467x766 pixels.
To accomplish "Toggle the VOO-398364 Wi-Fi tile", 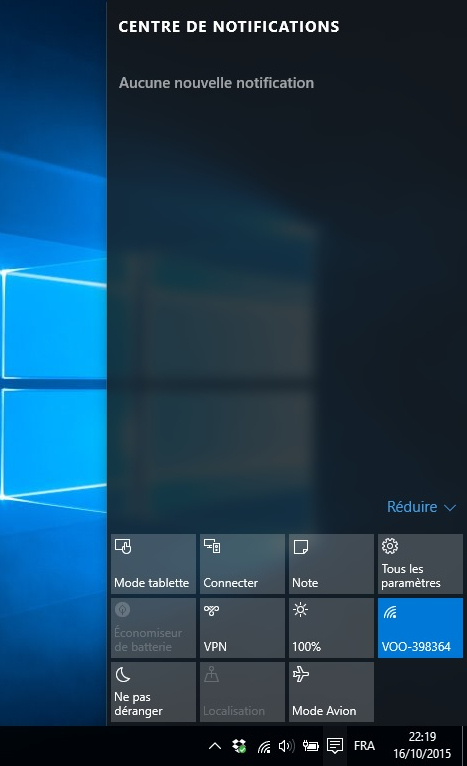I will click(420, 628).
